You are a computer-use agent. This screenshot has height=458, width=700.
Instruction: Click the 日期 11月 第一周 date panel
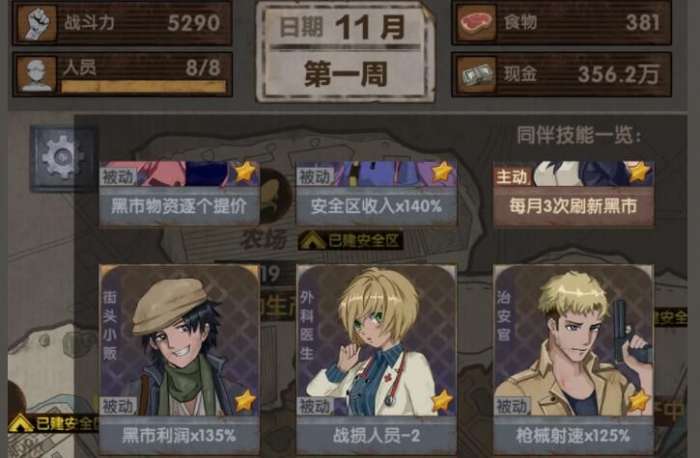coord(345,53)
